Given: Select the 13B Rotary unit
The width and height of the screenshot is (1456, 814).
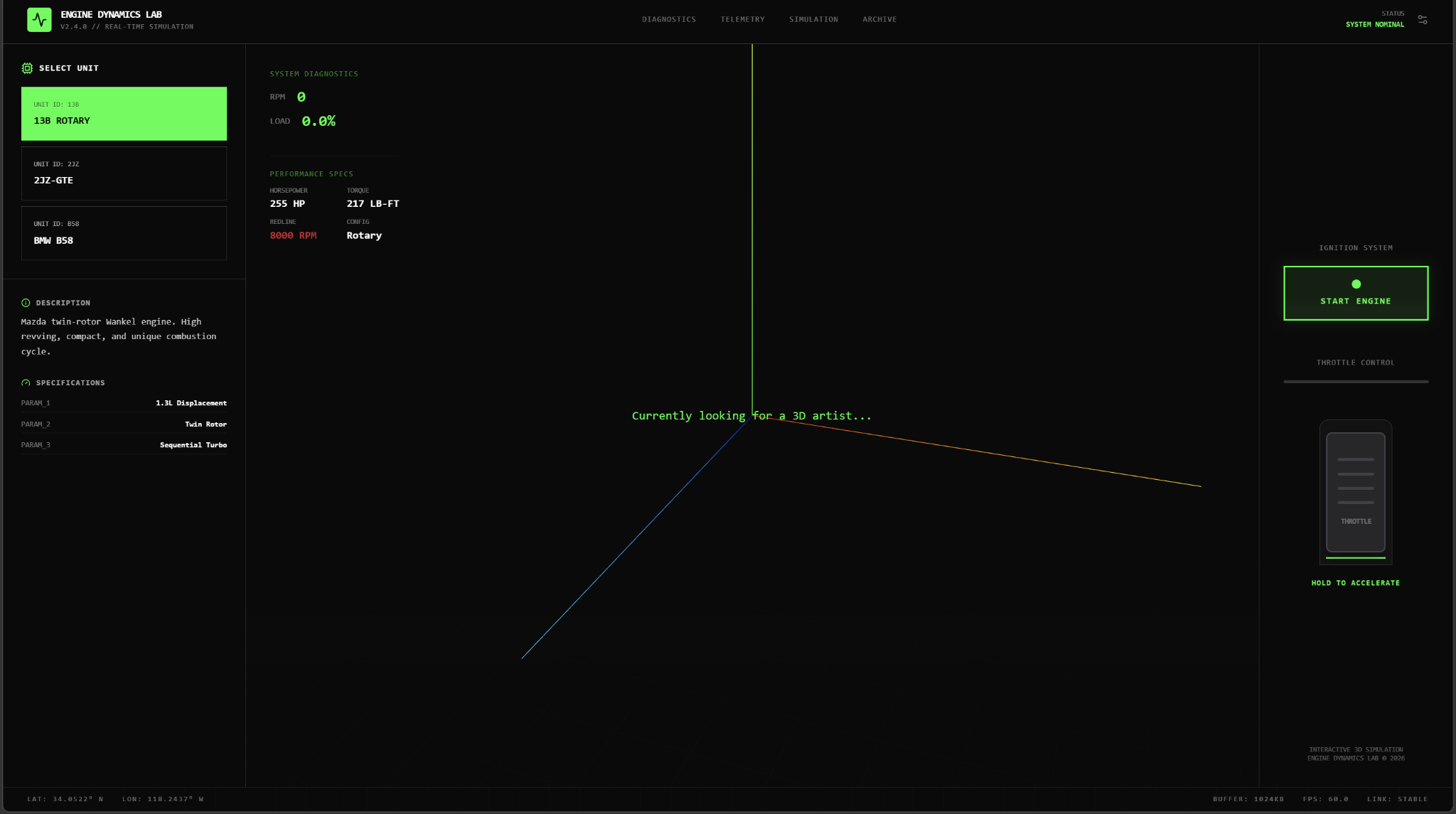Looking at the screenshot, I should click(x=124, y=114).
